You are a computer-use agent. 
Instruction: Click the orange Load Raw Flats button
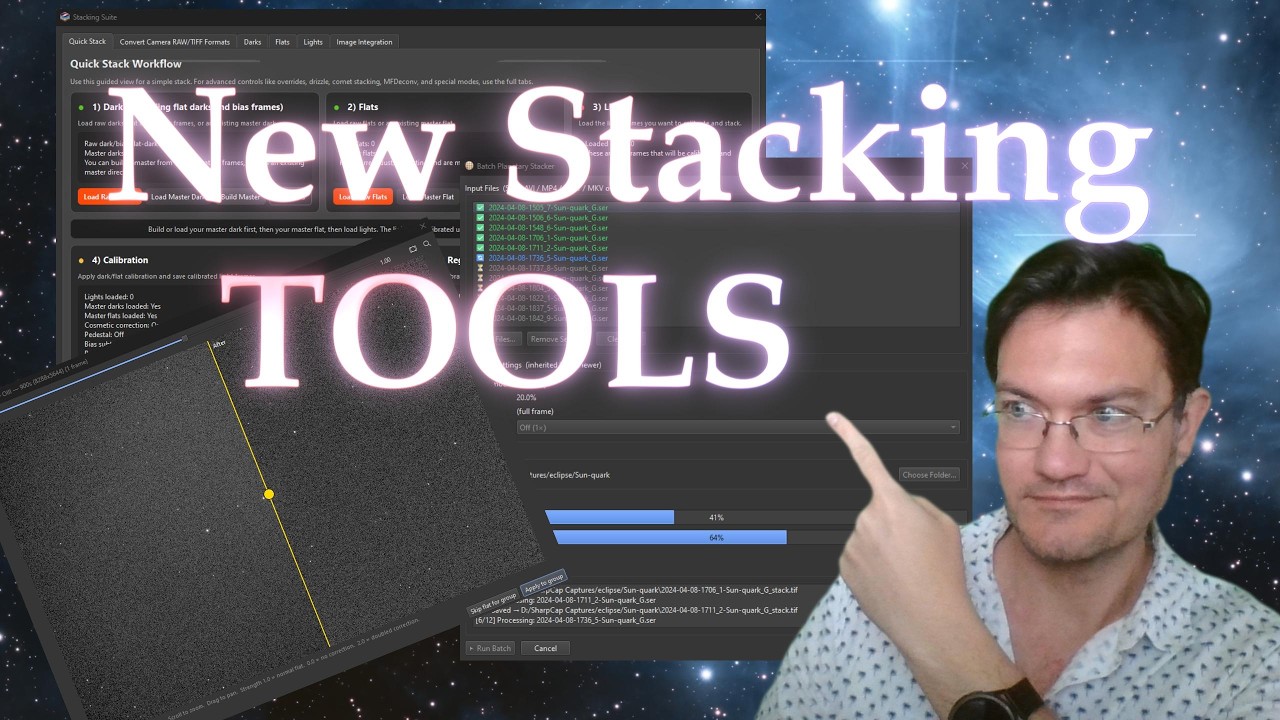[363, 197]
